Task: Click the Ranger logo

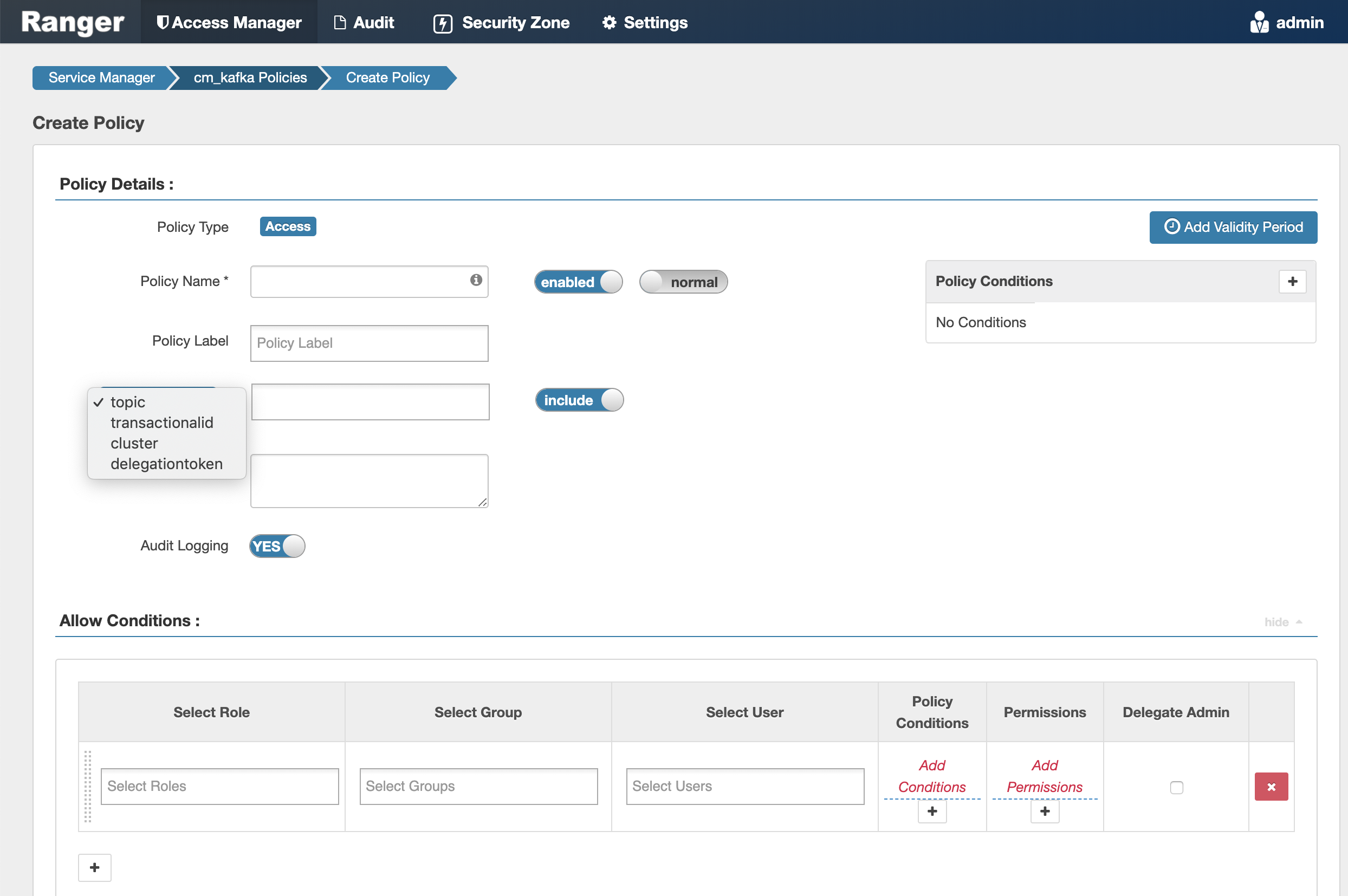Action: [70, 22]
